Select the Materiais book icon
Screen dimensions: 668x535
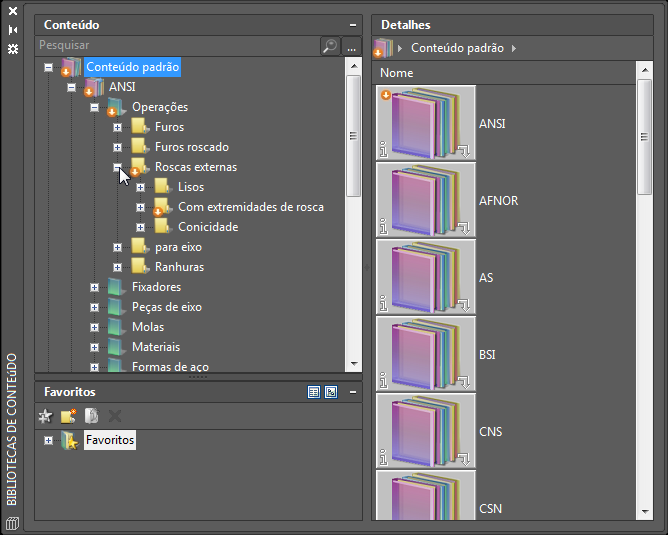coord(117,347)
